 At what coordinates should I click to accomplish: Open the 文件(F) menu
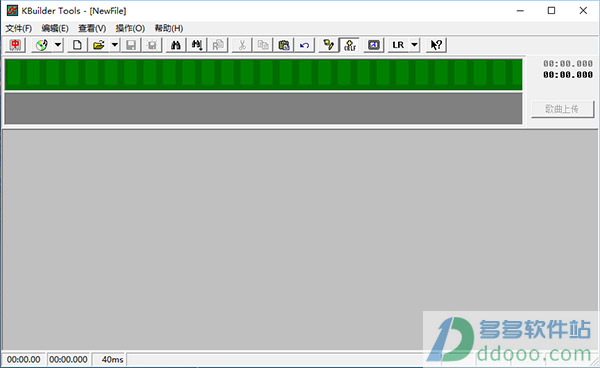pyautogui.click(x=19, y=28)
